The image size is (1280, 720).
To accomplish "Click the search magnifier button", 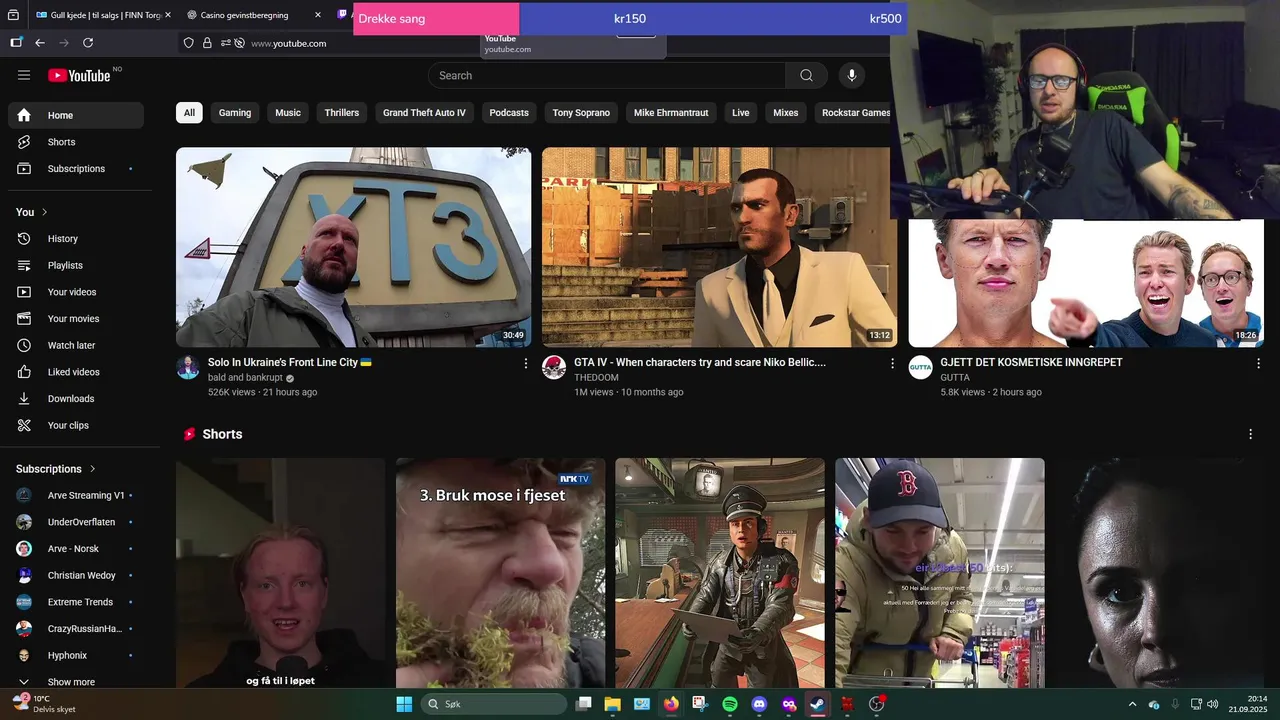I will 806,75.
